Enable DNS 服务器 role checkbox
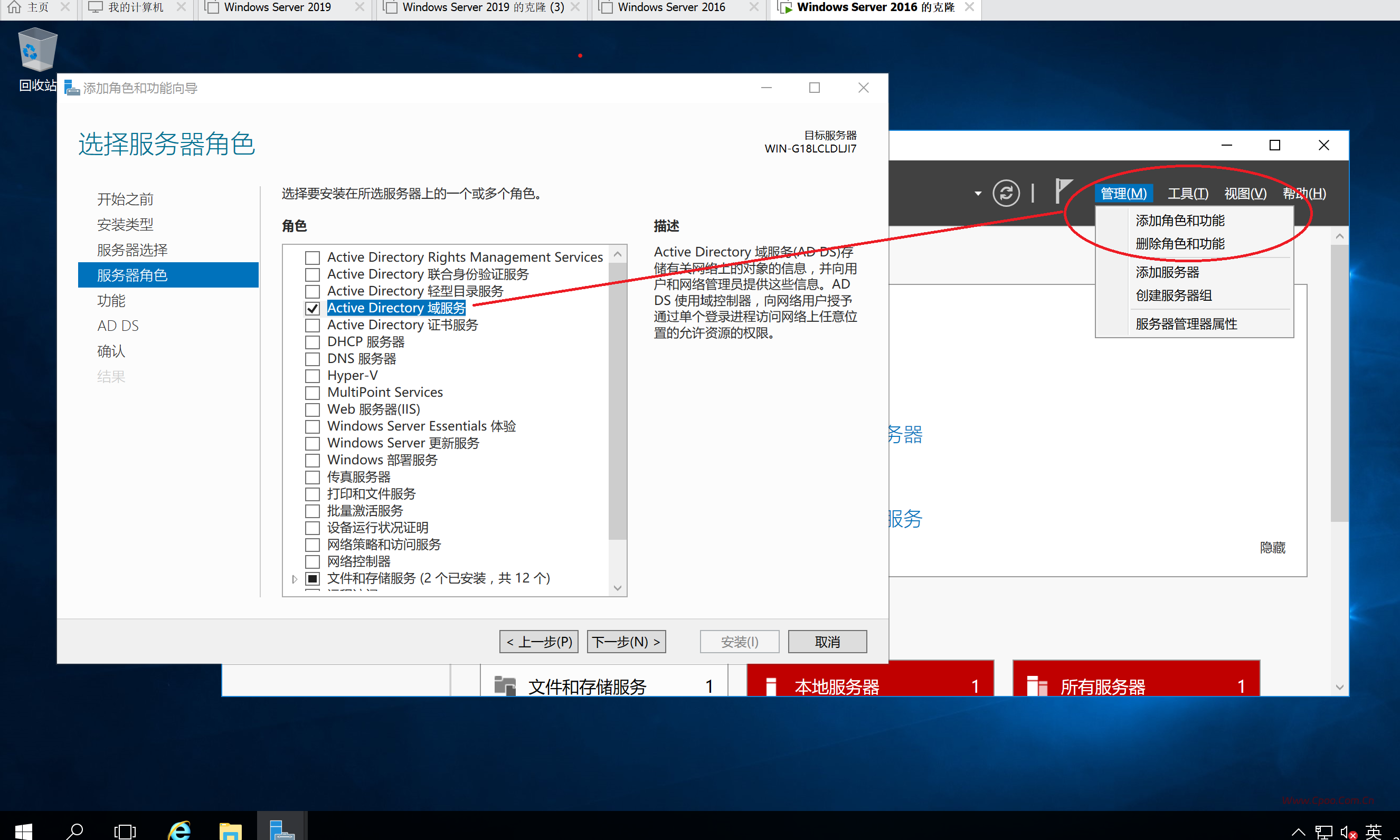This screenshot has width=1400, height=840. (x=312, y=359)
